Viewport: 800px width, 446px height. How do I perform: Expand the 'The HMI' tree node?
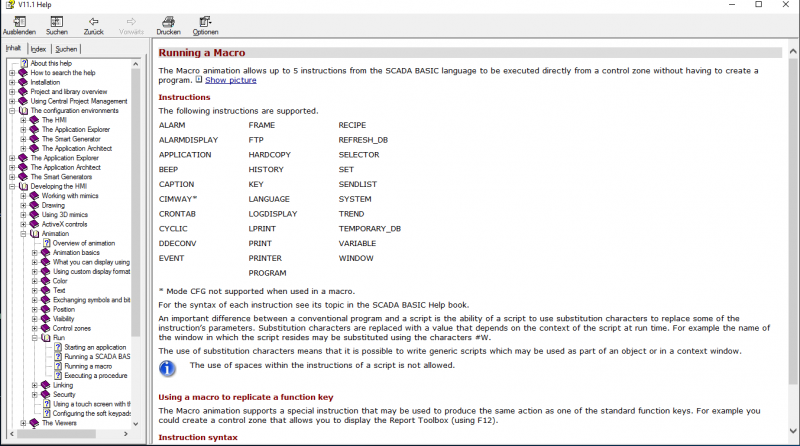tap(23, 120)
